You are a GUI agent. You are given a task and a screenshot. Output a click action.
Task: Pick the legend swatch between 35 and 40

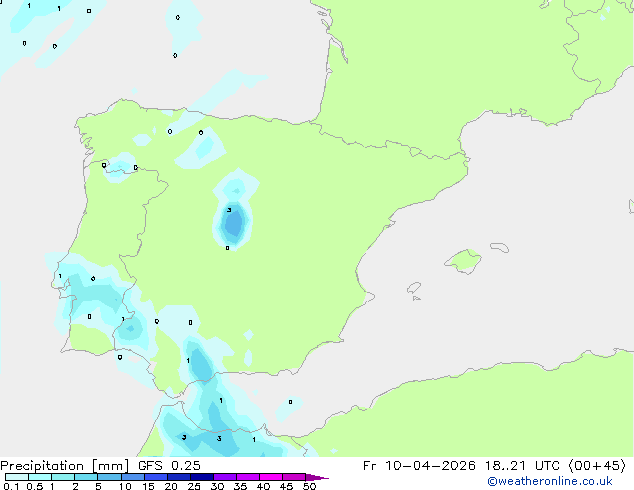247,477
